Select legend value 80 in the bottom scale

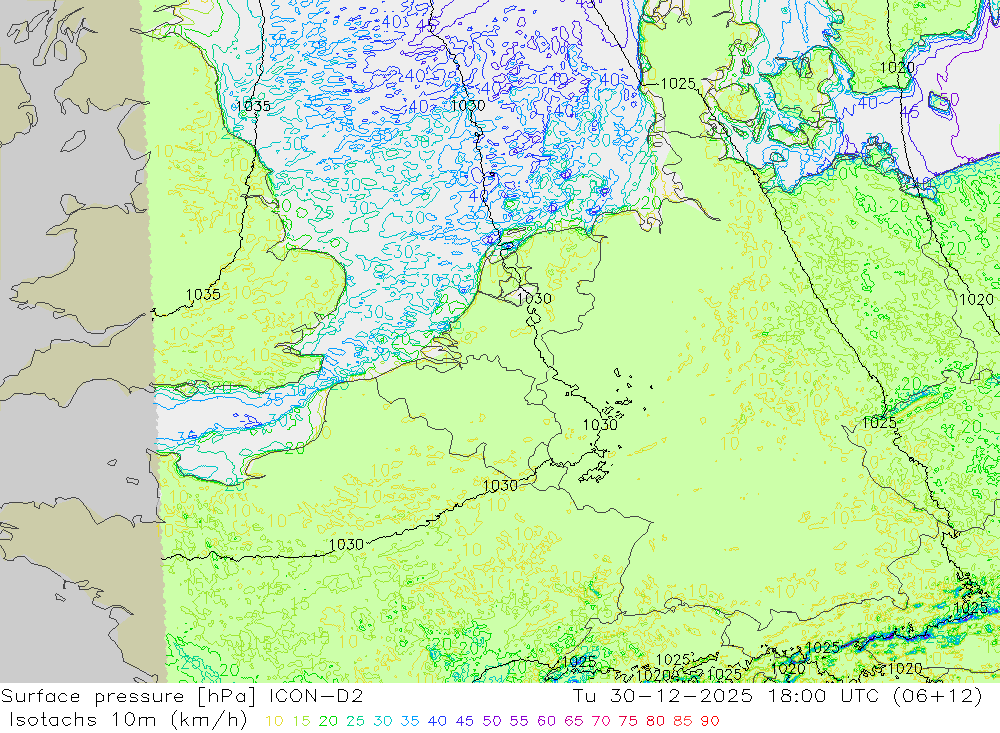[x=655, y=721]
